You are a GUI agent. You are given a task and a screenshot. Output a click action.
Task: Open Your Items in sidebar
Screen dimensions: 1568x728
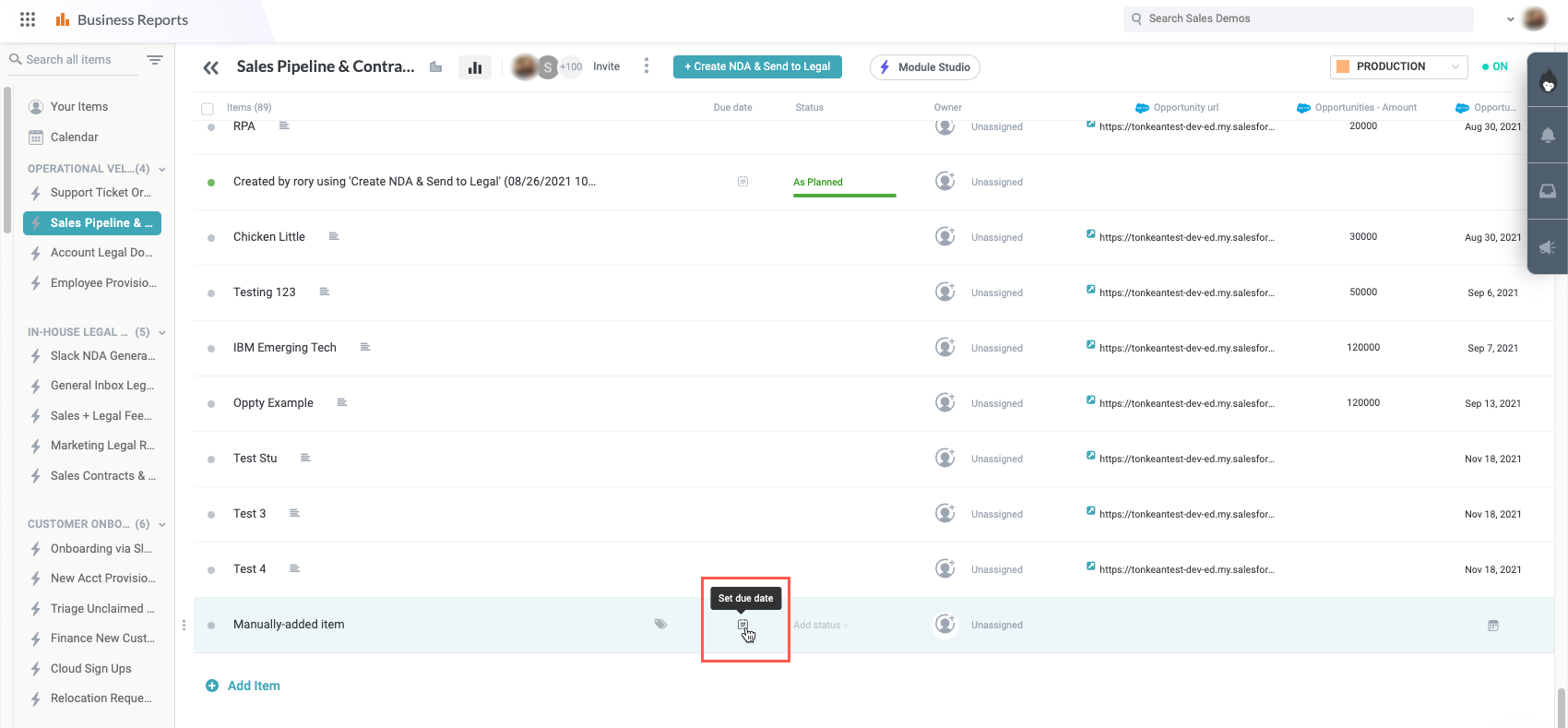click(x=79, y=107)
